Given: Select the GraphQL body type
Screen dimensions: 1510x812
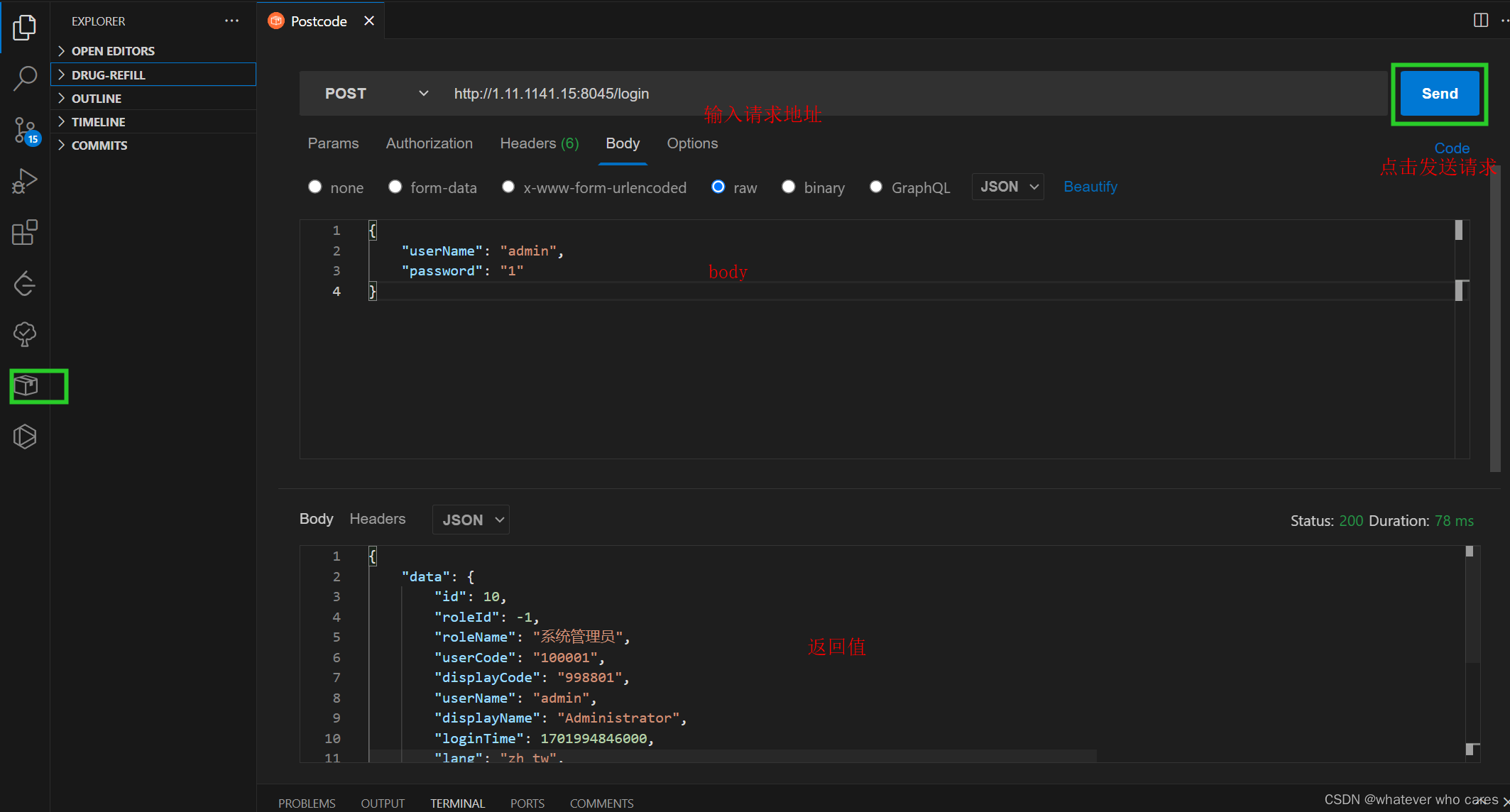Looking at the screenshot, I should pyautogui.click(x=876, y=187).
